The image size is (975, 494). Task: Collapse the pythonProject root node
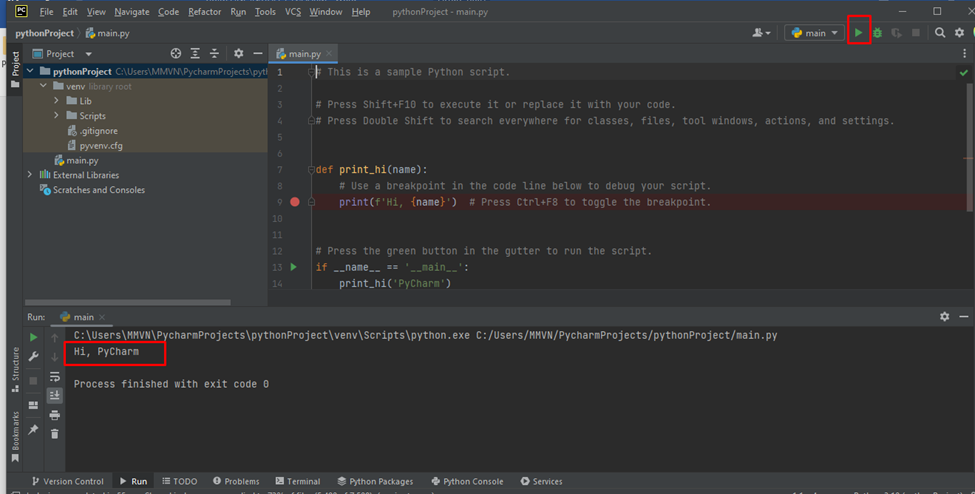click(x=30, y=72)
